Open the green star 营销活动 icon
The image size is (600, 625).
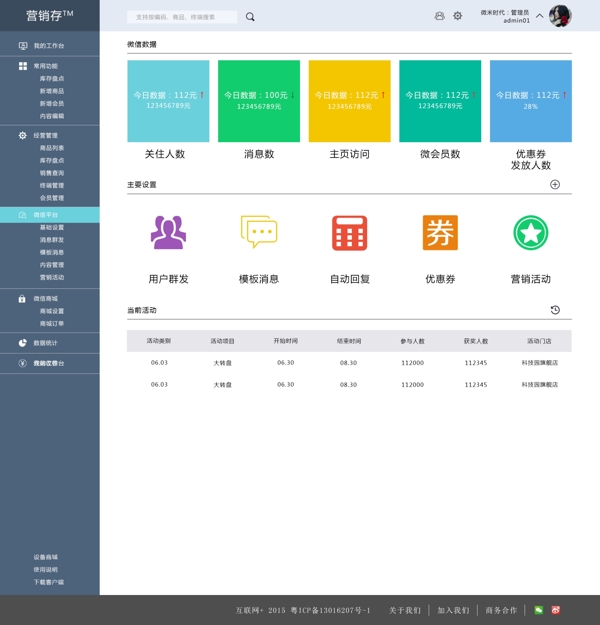pyautogui.click(x=531, y=233)
